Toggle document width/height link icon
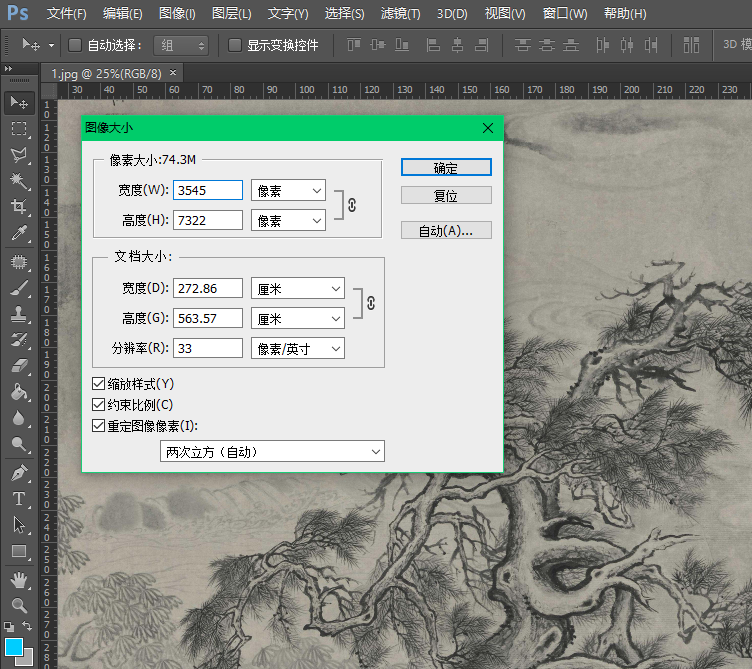 tap(371, 303)
